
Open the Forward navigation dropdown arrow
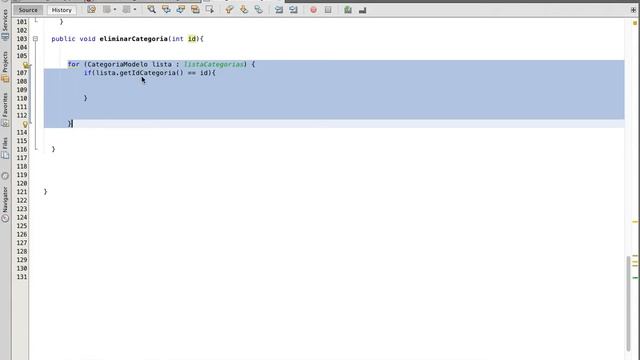[x=135, y=9]
